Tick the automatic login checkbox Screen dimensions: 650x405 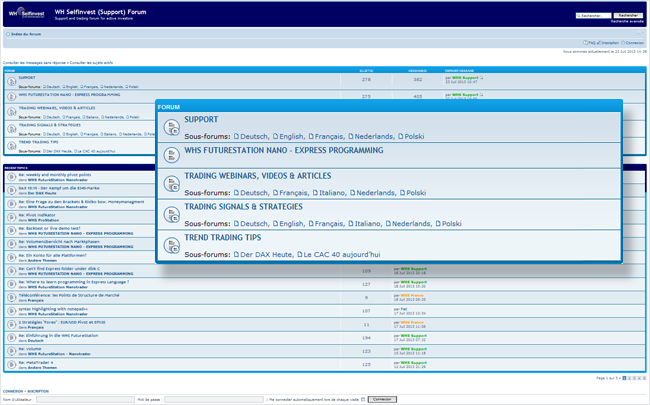(x=363, y=398)
